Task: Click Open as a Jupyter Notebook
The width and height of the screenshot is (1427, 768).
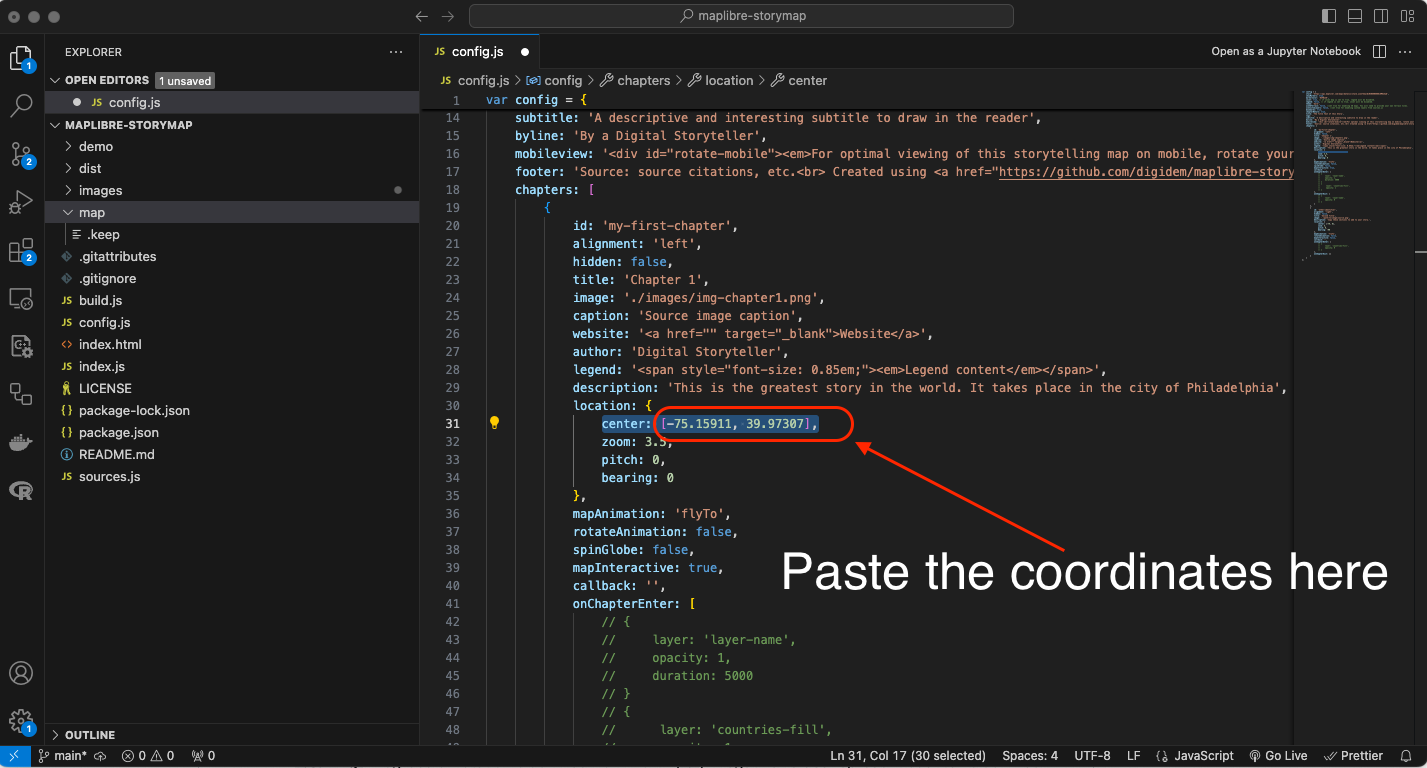Action: [x=1285, y=52]
